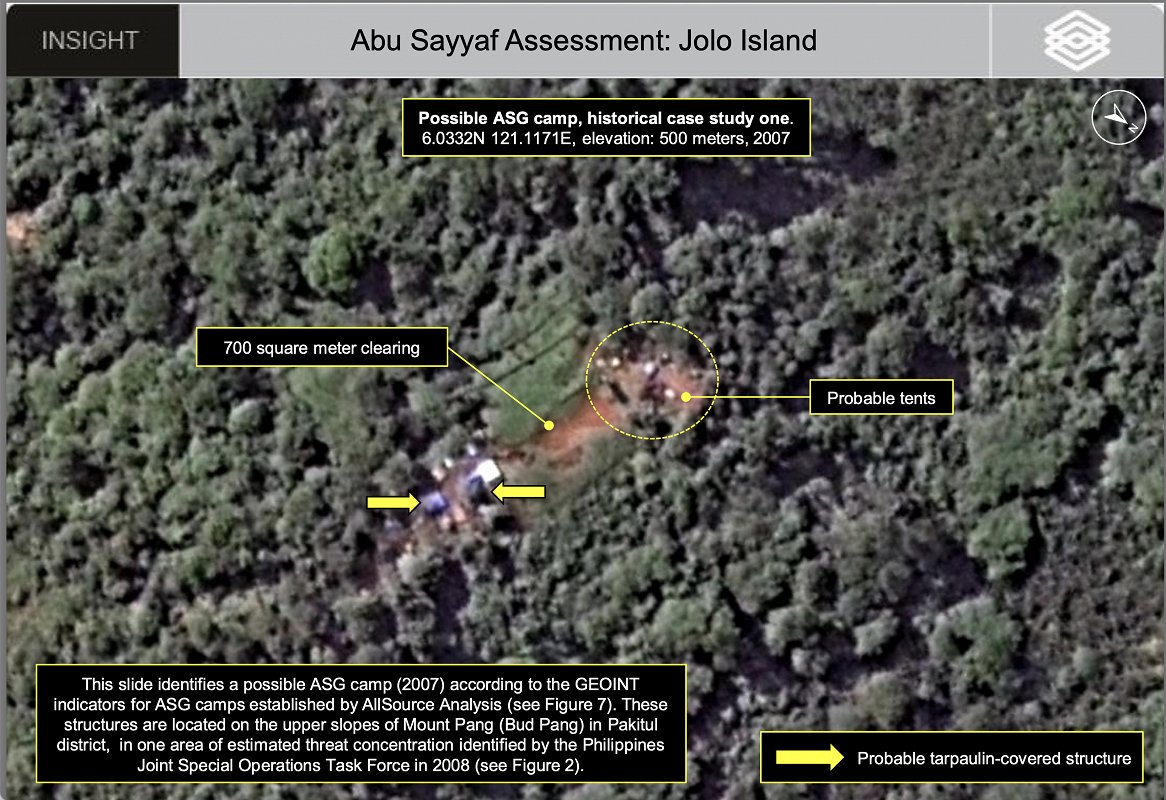The height and width of the screenshot is (800, 1166).
Task: Click the blue tarpaulin structure near left arrow
Action: 436,500
